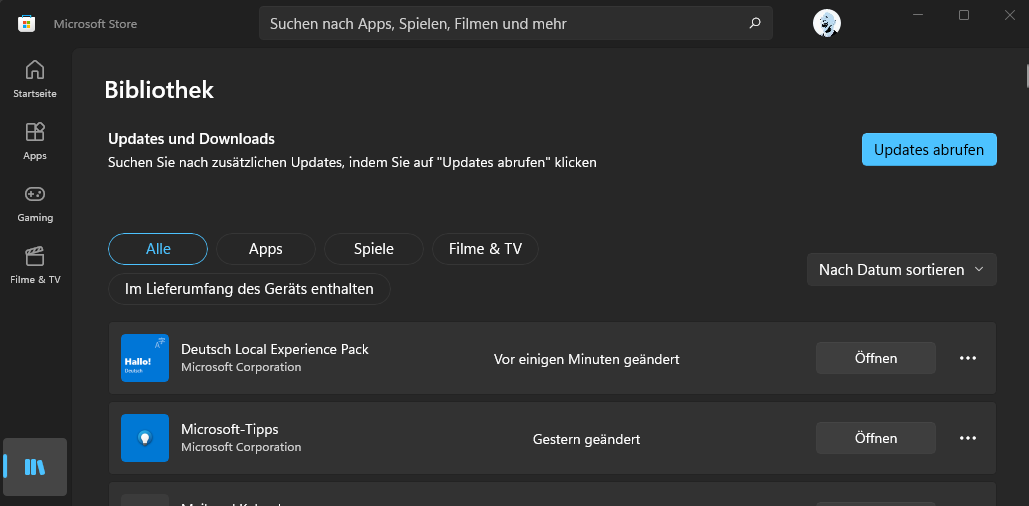Image resolution: width=1029 pixels, height=506 pixels.
Task: Click 'Gestern geändert' status text
Action: tap(587, 439)
